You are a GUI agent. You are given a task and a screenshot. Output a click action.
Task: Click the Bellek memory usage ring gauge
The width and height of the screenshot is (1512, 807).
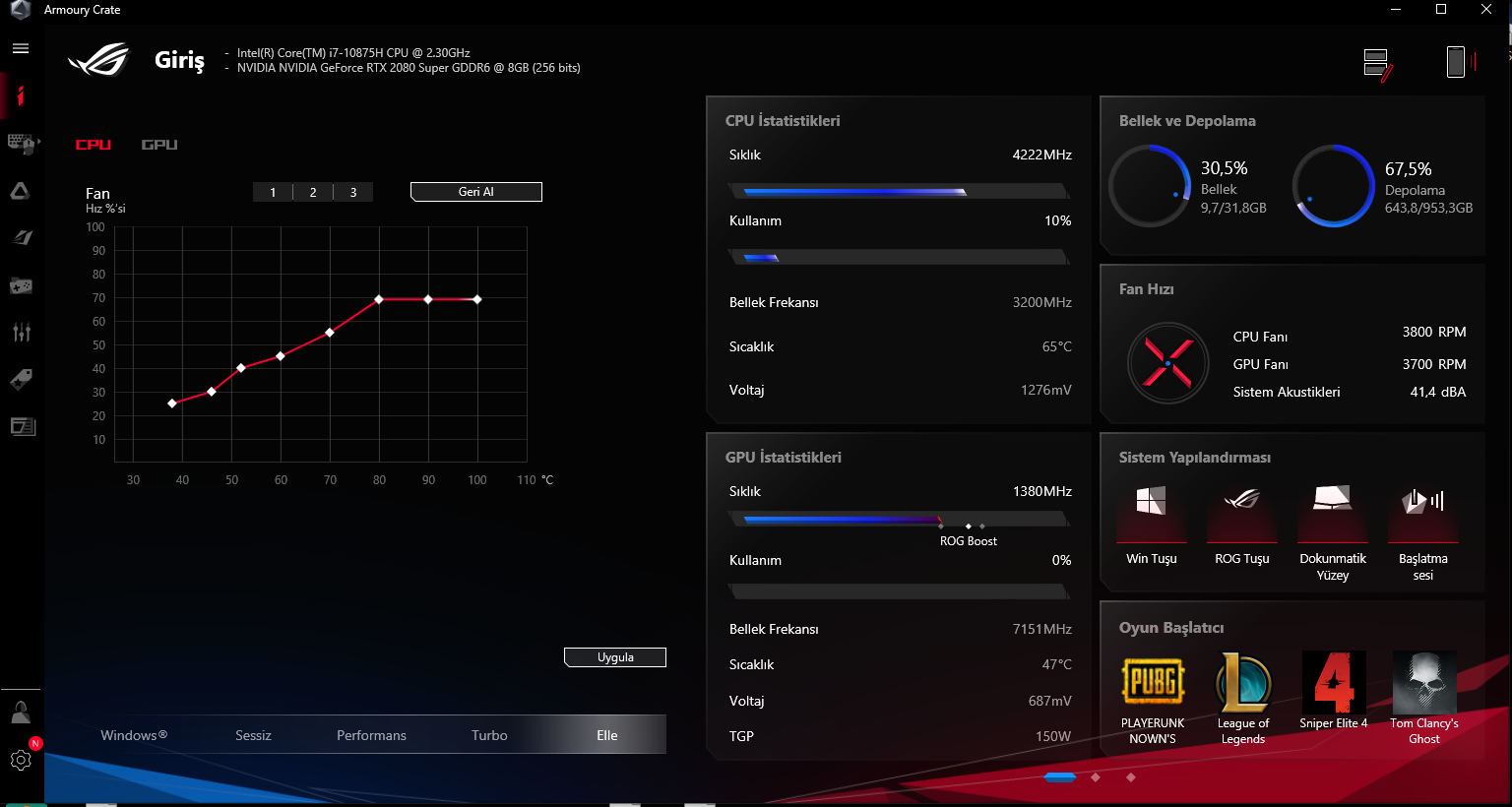point(1150,186)
